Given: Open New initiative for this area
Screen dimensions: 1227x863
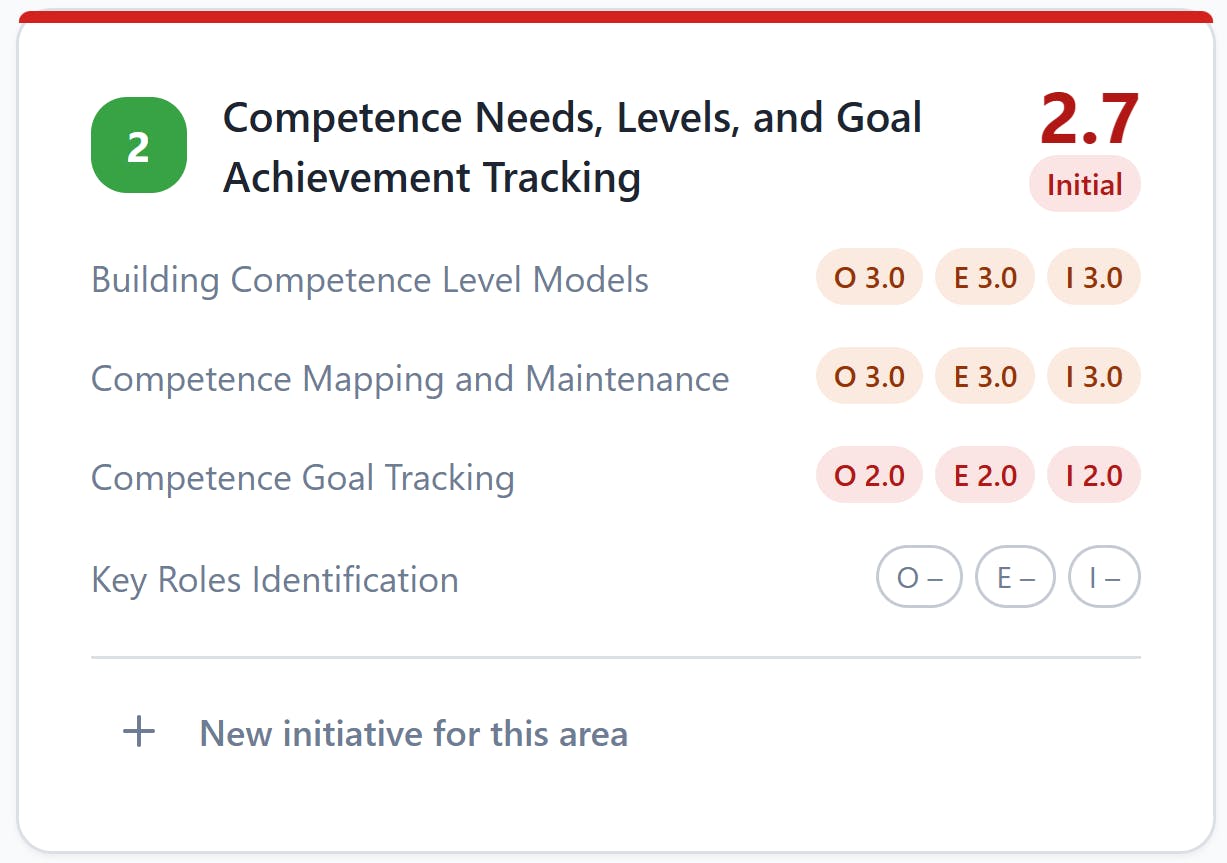Looking at the screenshot, I should (374, 733).
